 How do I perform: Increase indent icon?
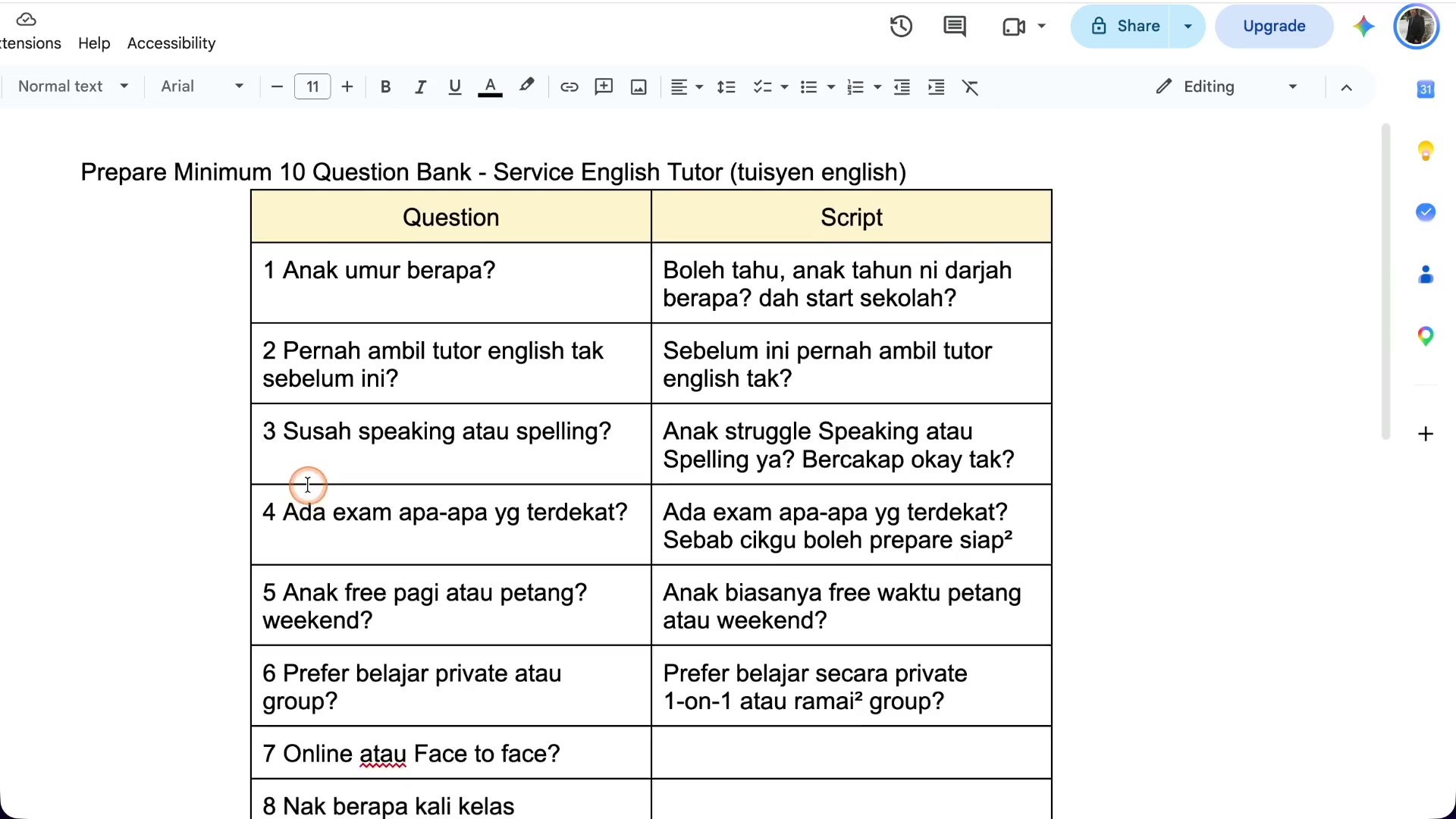click(937, 87)
